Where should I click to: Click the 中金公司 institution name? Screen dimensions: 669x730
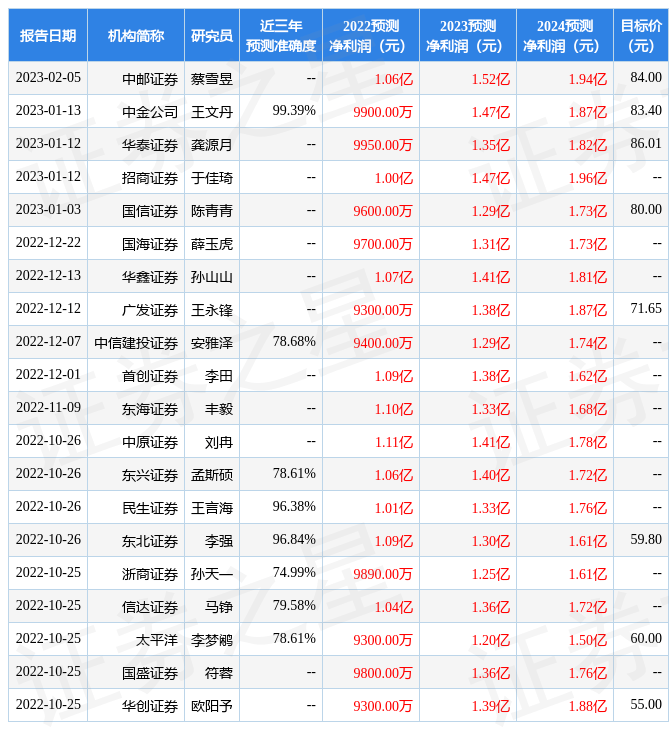pos(150,112)
